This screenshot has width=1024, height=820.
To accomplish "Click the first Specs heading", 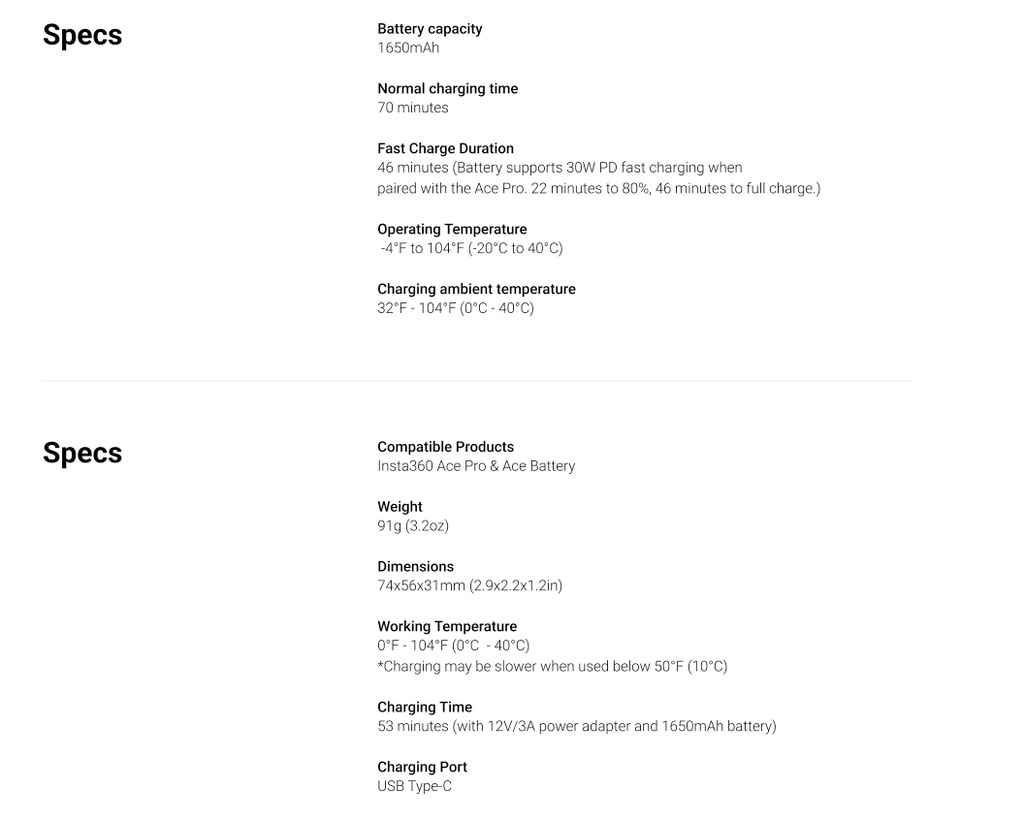I will point(82,35).
